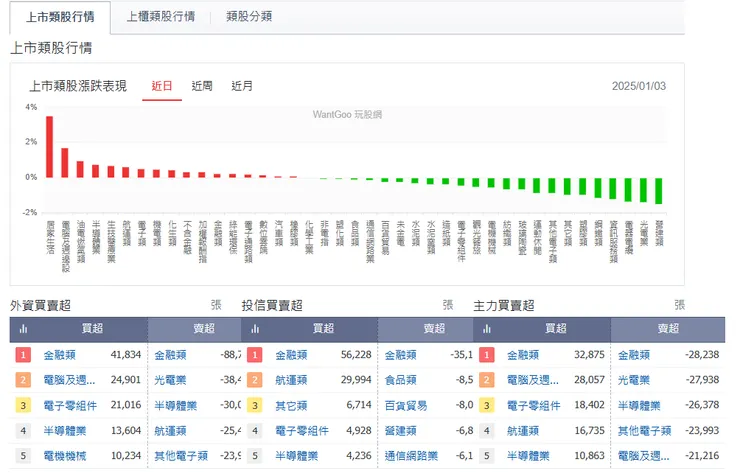This screenshot has height=473, width=740.
Task: Open 其它類 in 投信 買超 column
Action: click(291, 405)
